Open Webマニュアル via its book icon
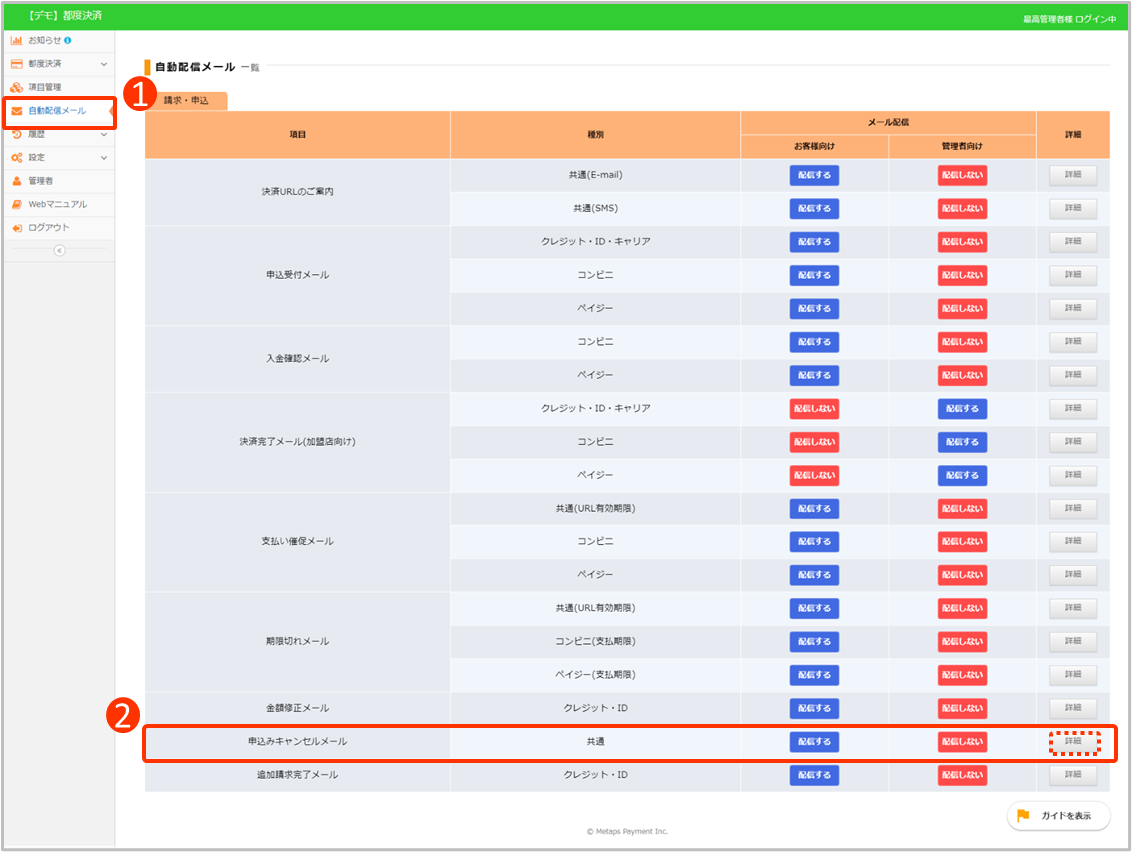 point(17,204)
